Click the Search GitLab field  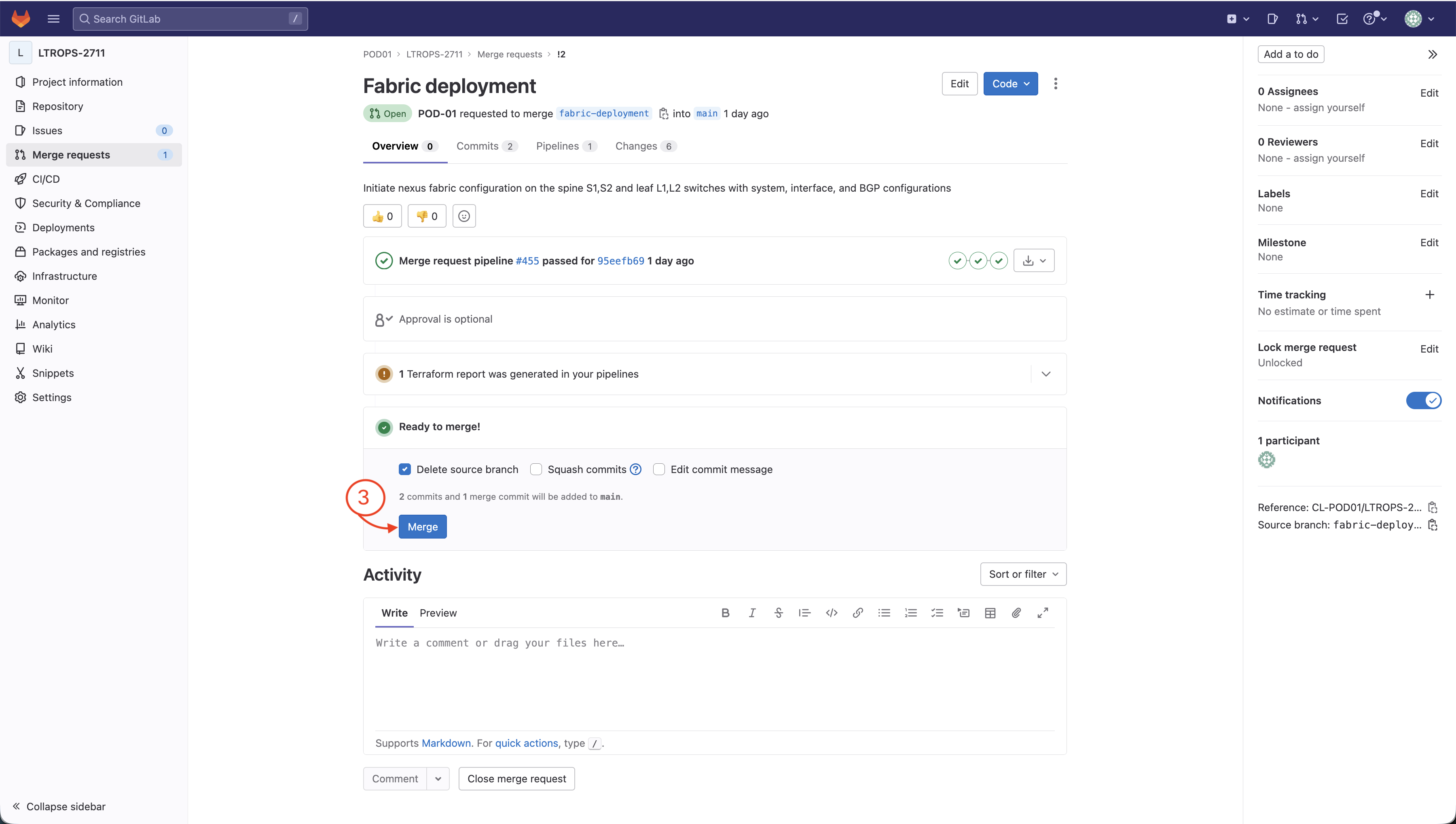pyautogui.click(x=190, y=19)
